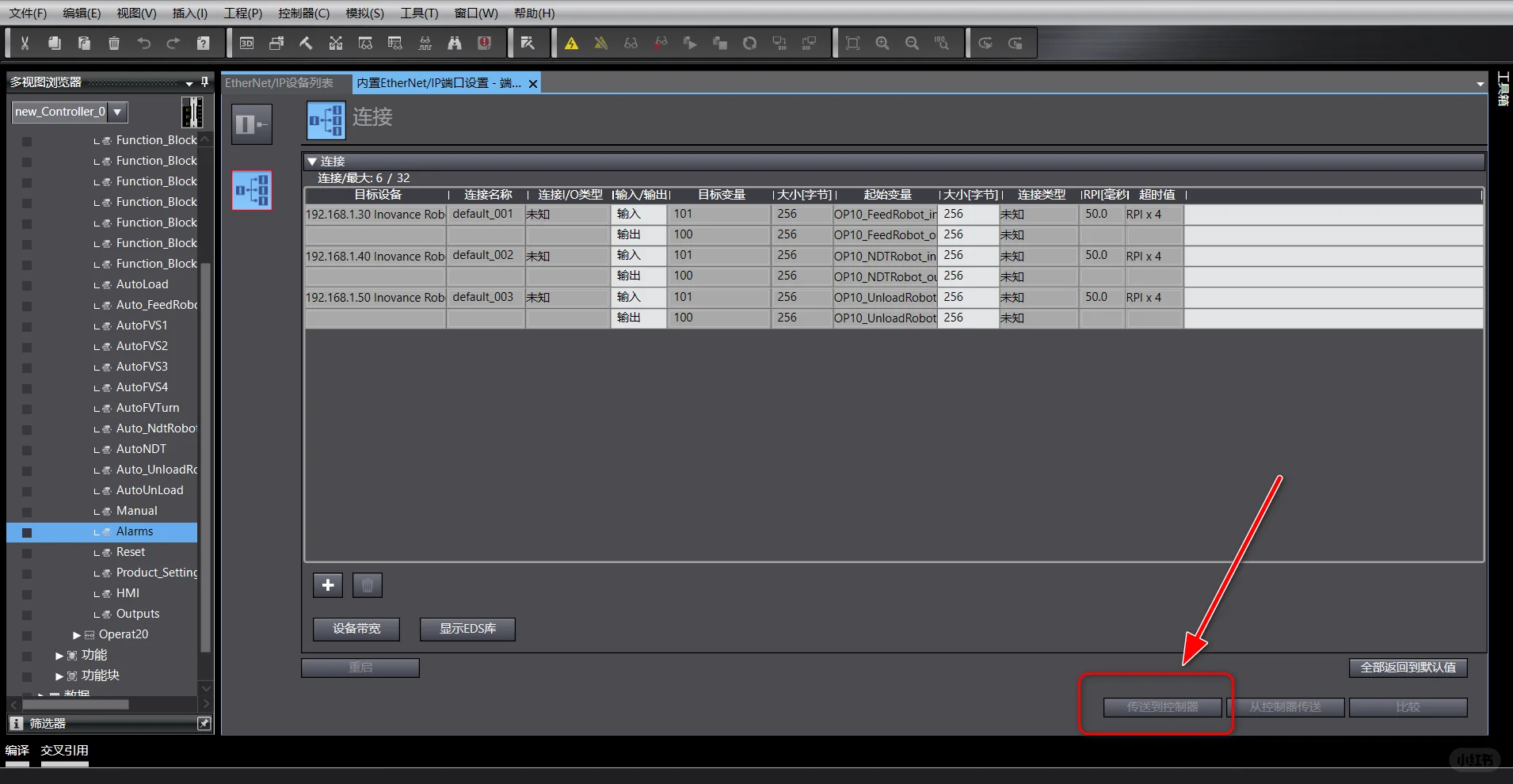Image resolution: width=1513 pixels, height=784 pixels.
Task: Switch to the 交叉引用 bottom tab
Action: 64,750
